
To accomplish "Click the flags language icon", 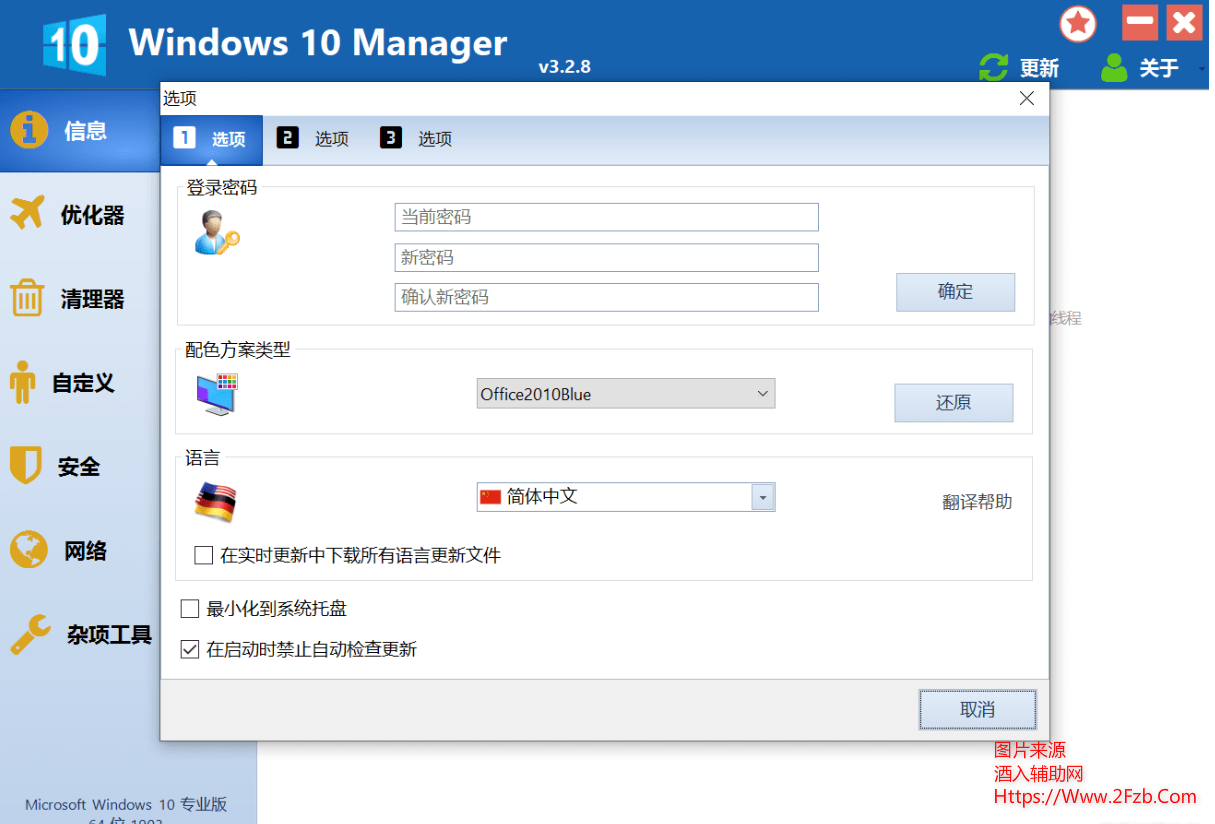I will click(x=215, y=502).
